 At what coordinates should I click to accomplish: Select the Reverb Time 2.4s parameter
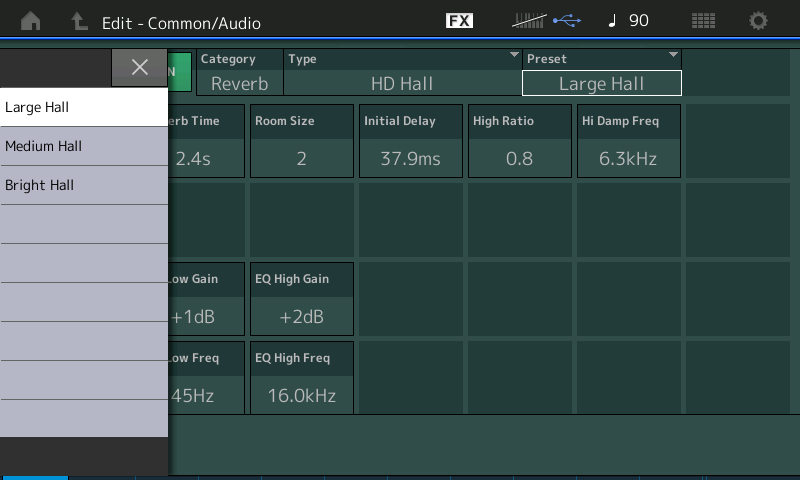pyautogui.click(x=206, y=141)
